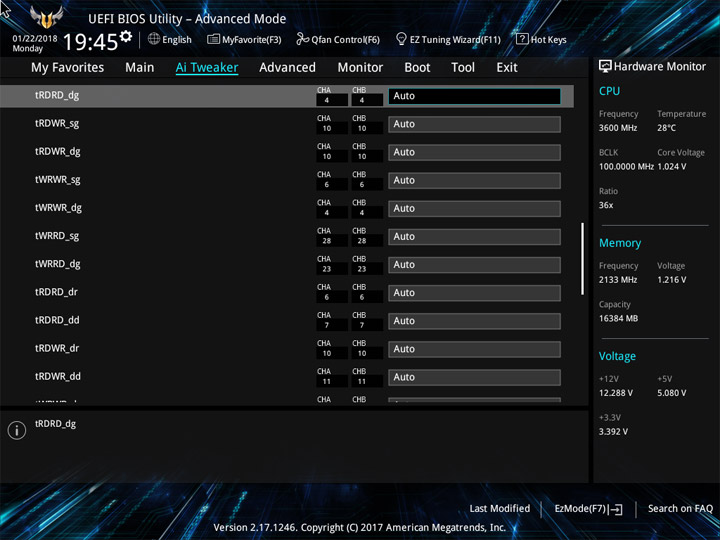Go to the Exit tab
Screen dimensions: 720x540
[507, 68]
